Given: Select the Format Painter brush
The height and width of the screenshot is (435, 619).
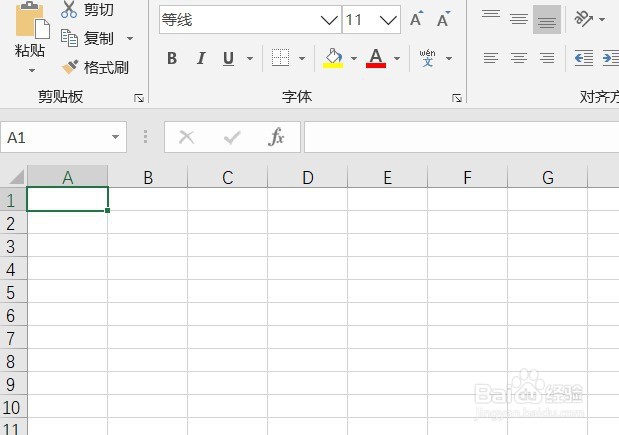Looking at the screenshot, I should pyautogui.click(x=96, y=67).
